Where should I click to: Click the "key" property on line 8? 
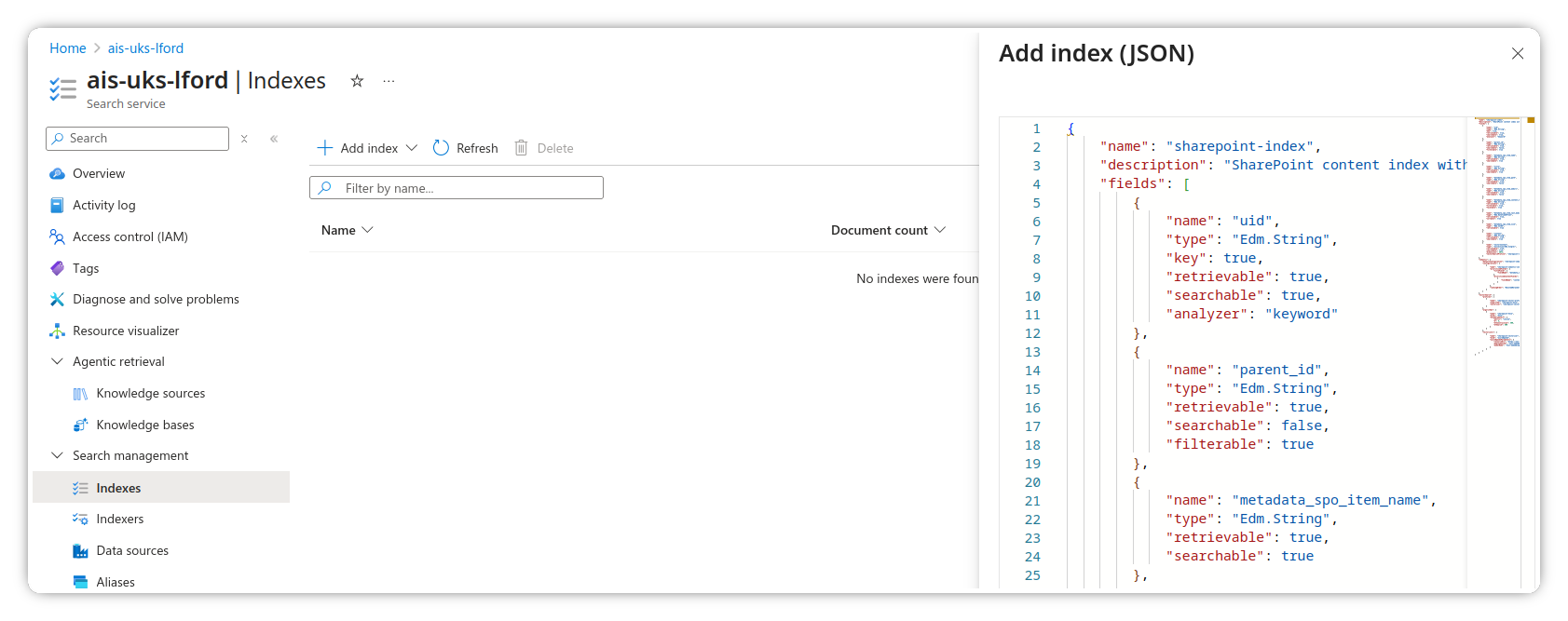[1186, 258]
